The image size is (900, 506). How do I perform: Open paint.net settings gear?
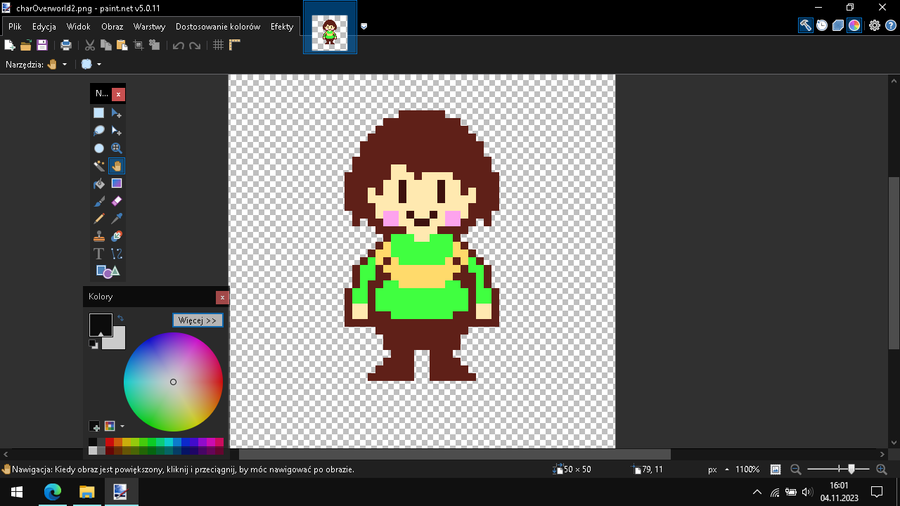(x=874, y=25)
